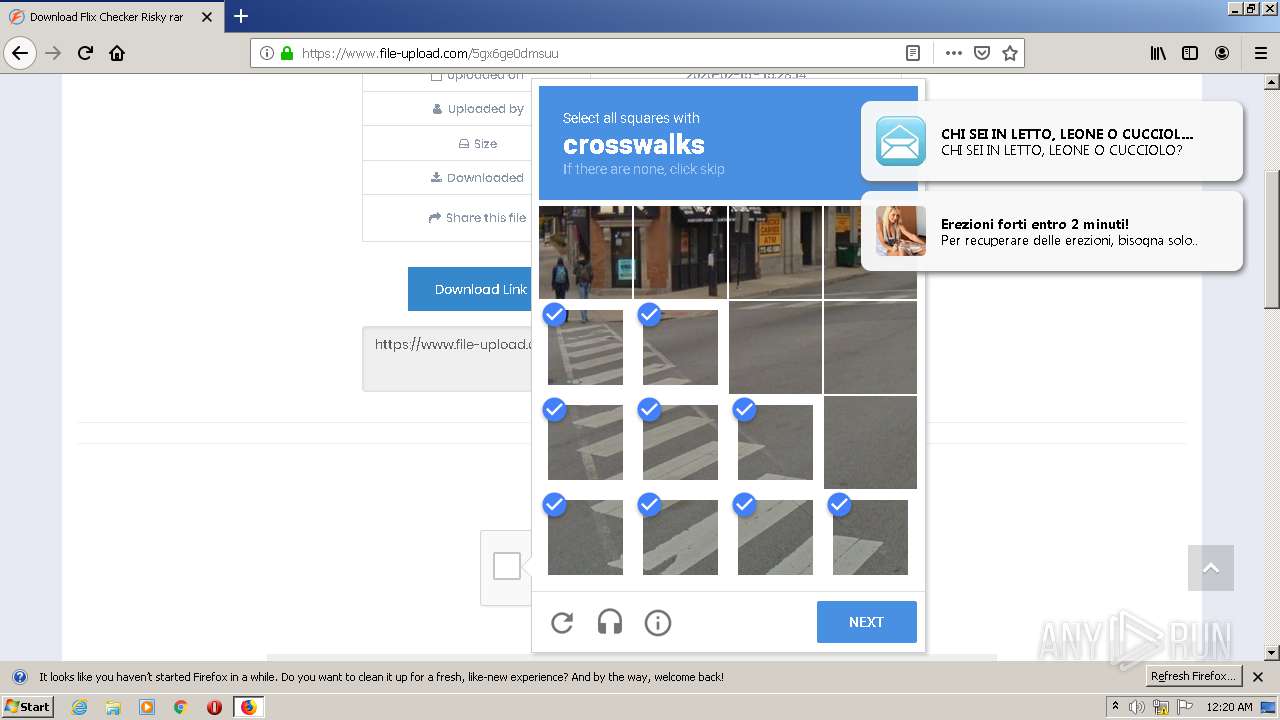Show sidebars from the toolbar

(x=1190, y=53)
